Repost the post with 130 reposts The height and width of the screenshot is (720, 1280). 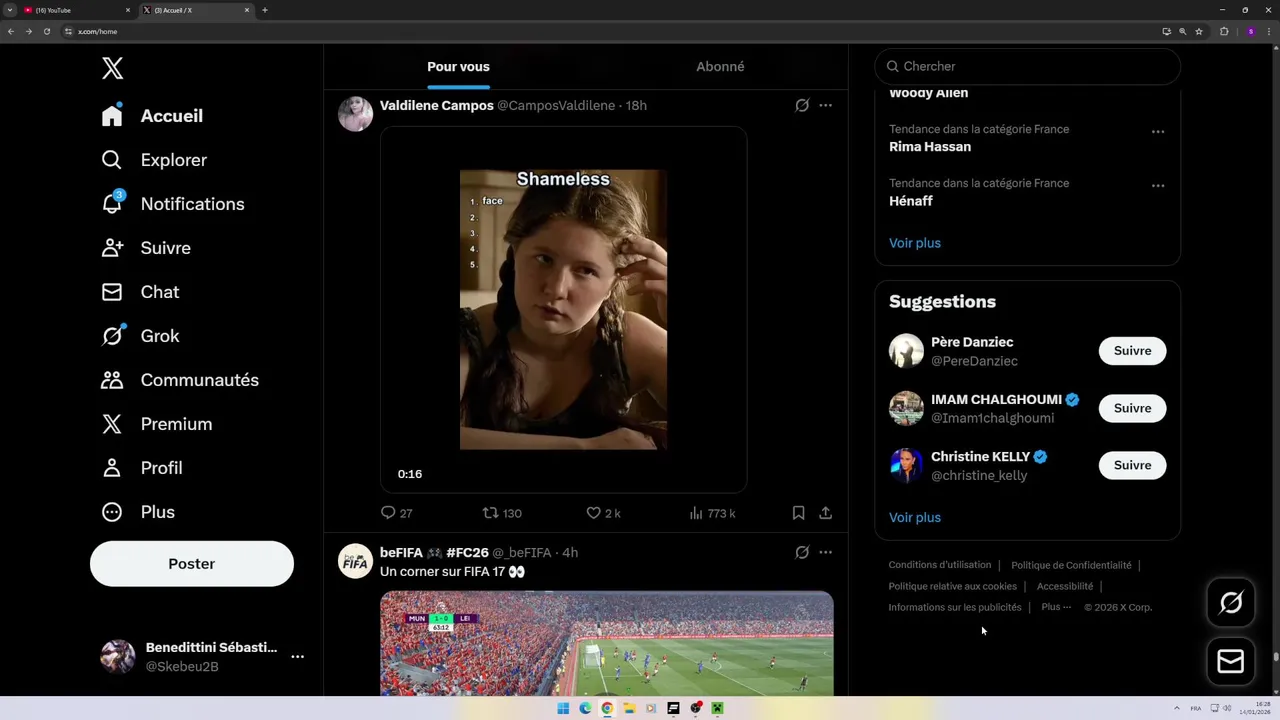point(502,513)
